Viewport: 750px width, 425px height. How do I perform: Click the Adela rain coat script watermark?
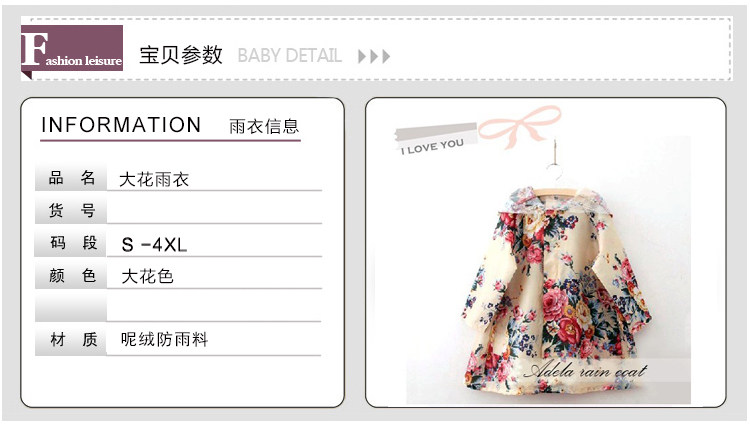585,371
